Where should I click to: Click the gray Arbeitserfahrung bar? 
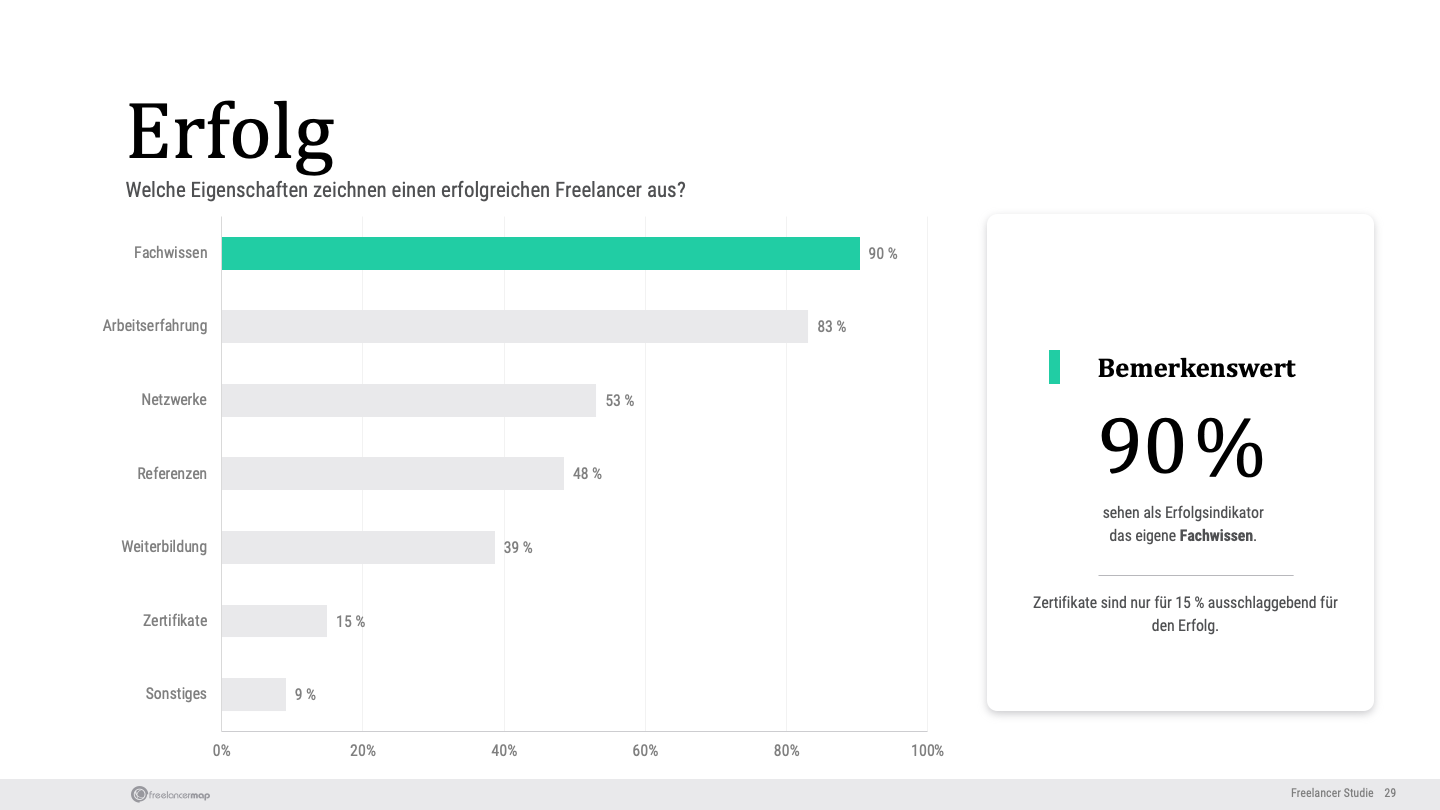[514, 326]
